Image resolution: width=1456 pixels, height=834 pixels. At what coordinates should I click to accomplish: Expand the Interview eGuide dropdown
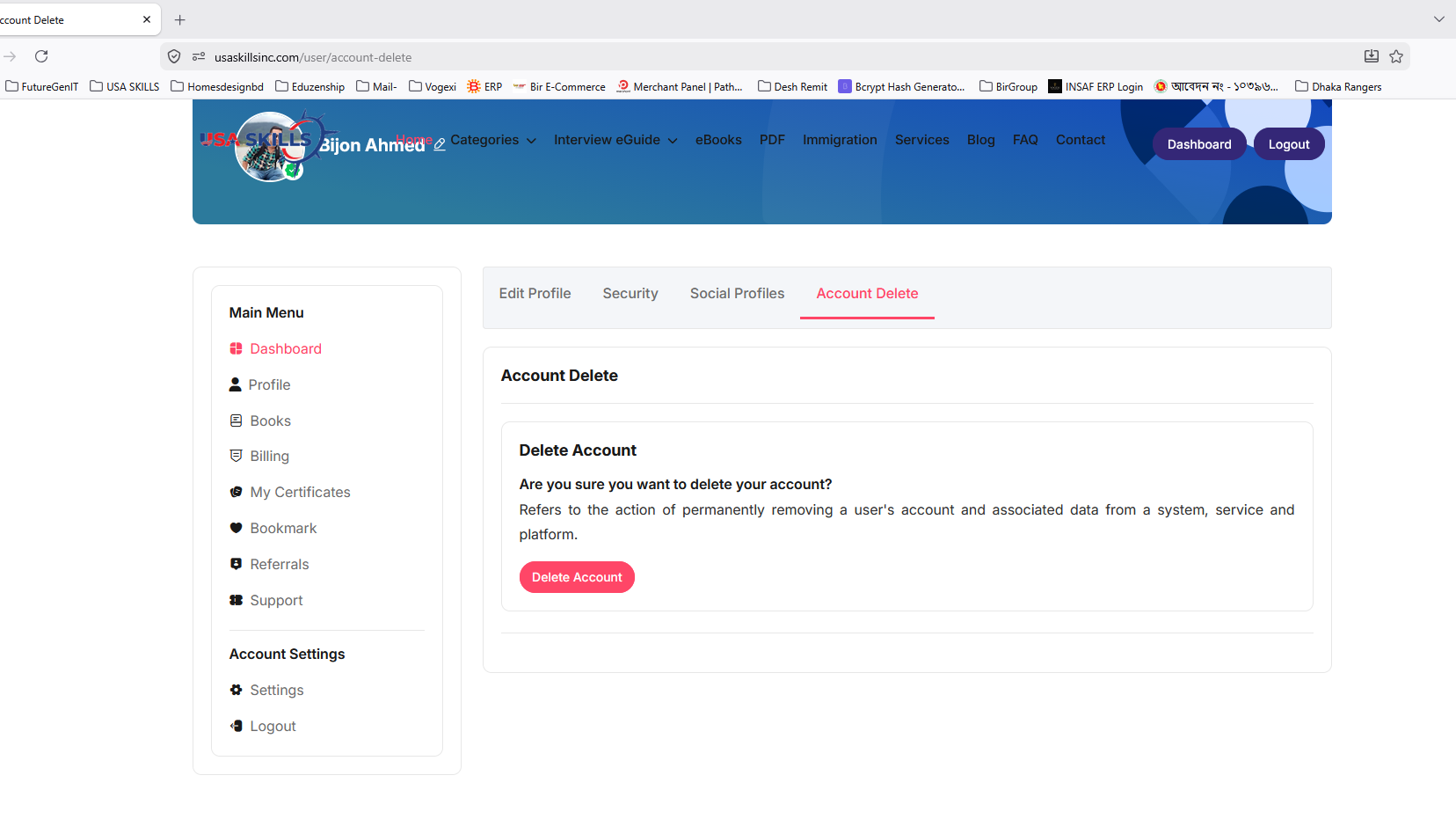(x=615, y=140)
